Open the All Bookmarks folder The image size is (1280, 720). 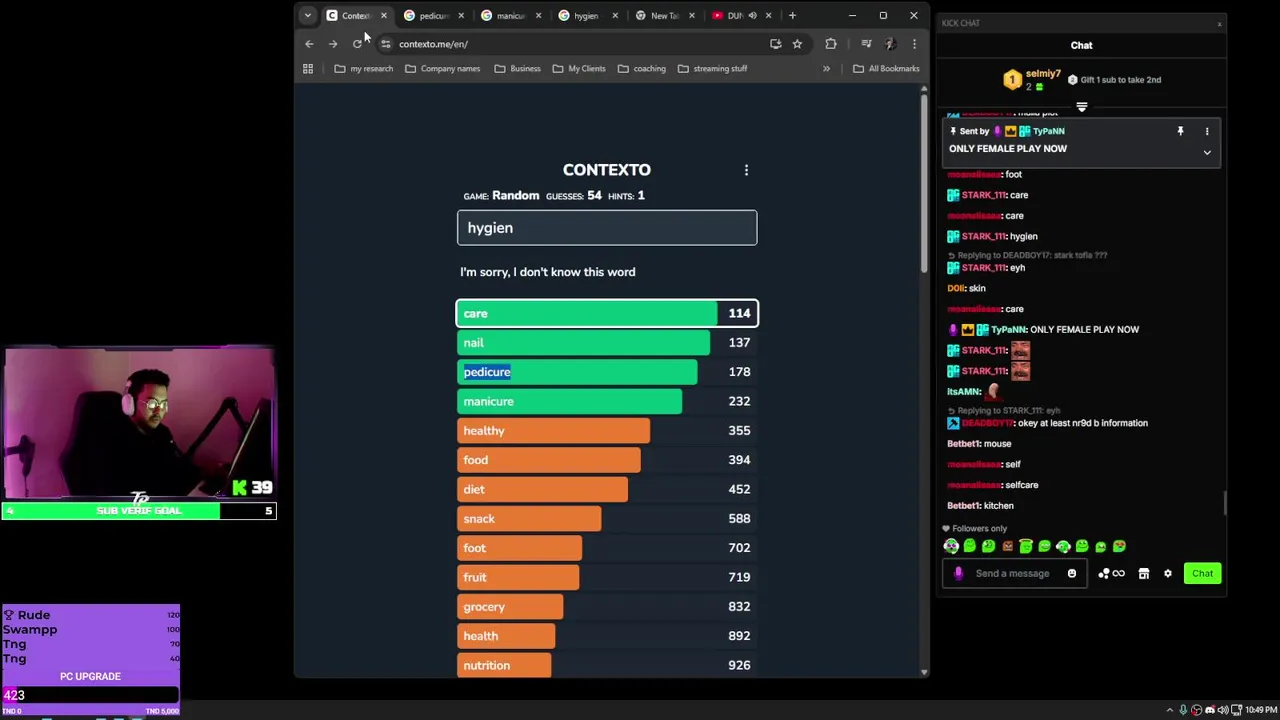(886, 69)
